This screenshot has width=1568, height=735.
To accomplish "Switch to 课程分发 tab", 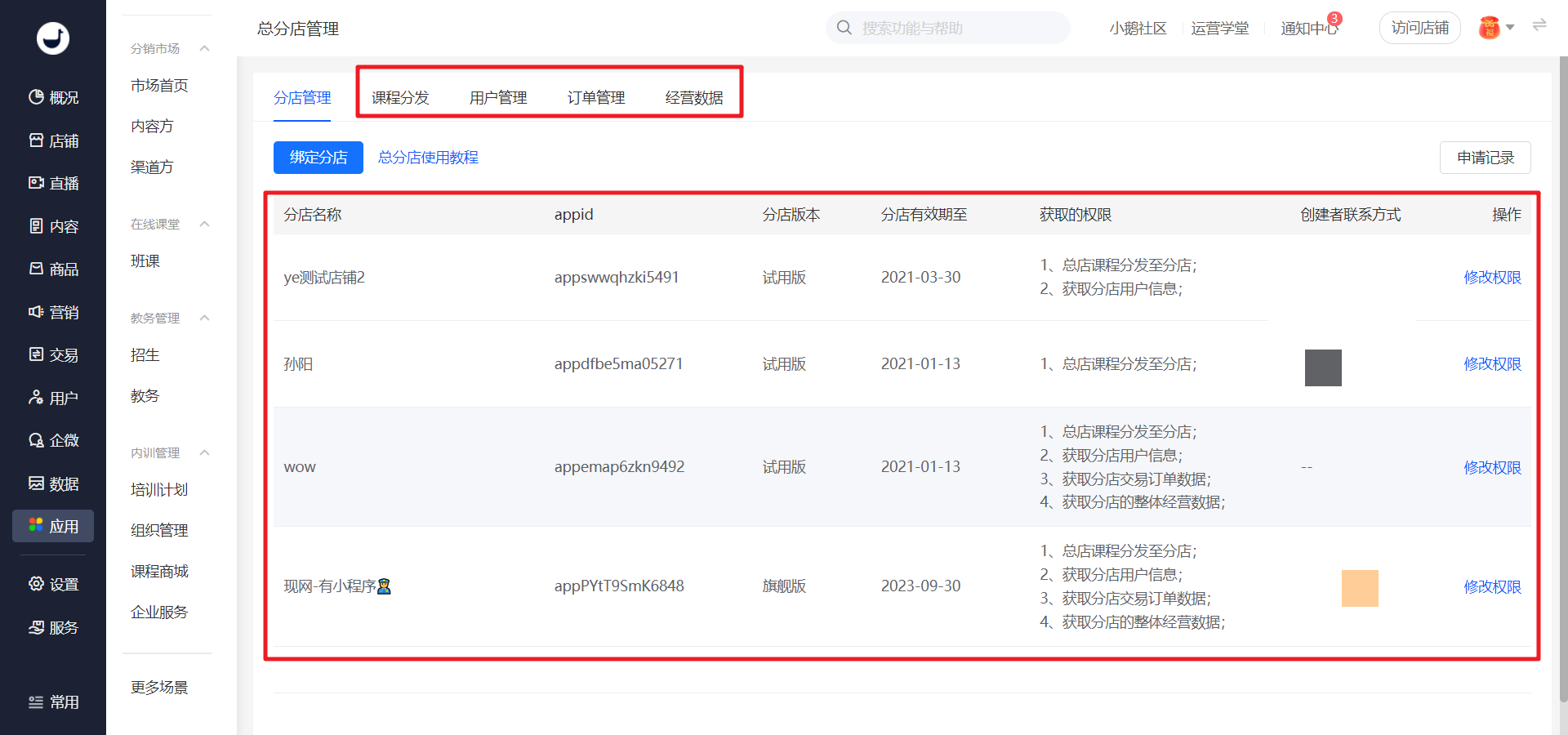I will [400, 98].
